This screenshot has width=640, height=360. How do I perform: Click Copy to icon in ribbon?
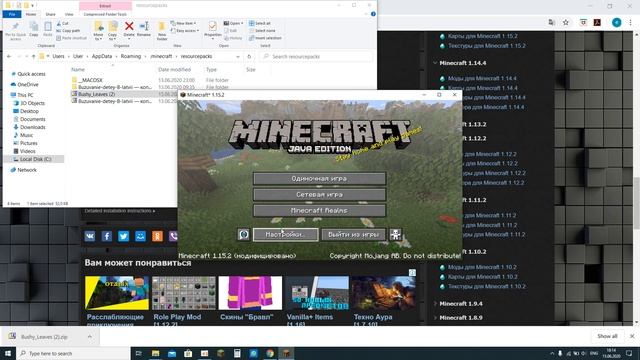[113, 31]
